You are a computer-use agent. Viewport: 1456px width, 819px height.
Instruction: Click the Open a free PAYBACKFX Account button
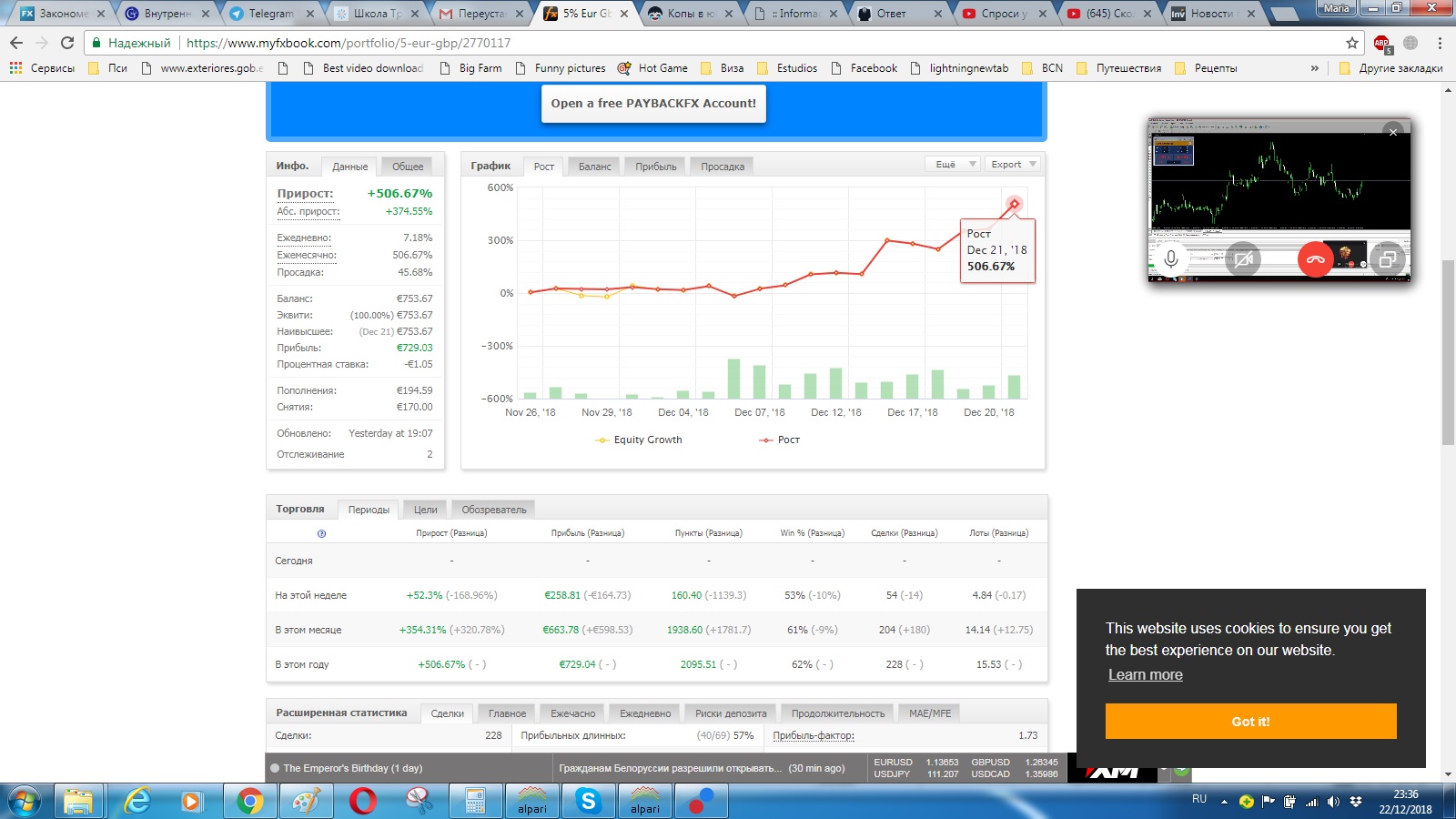coord(653,103)
